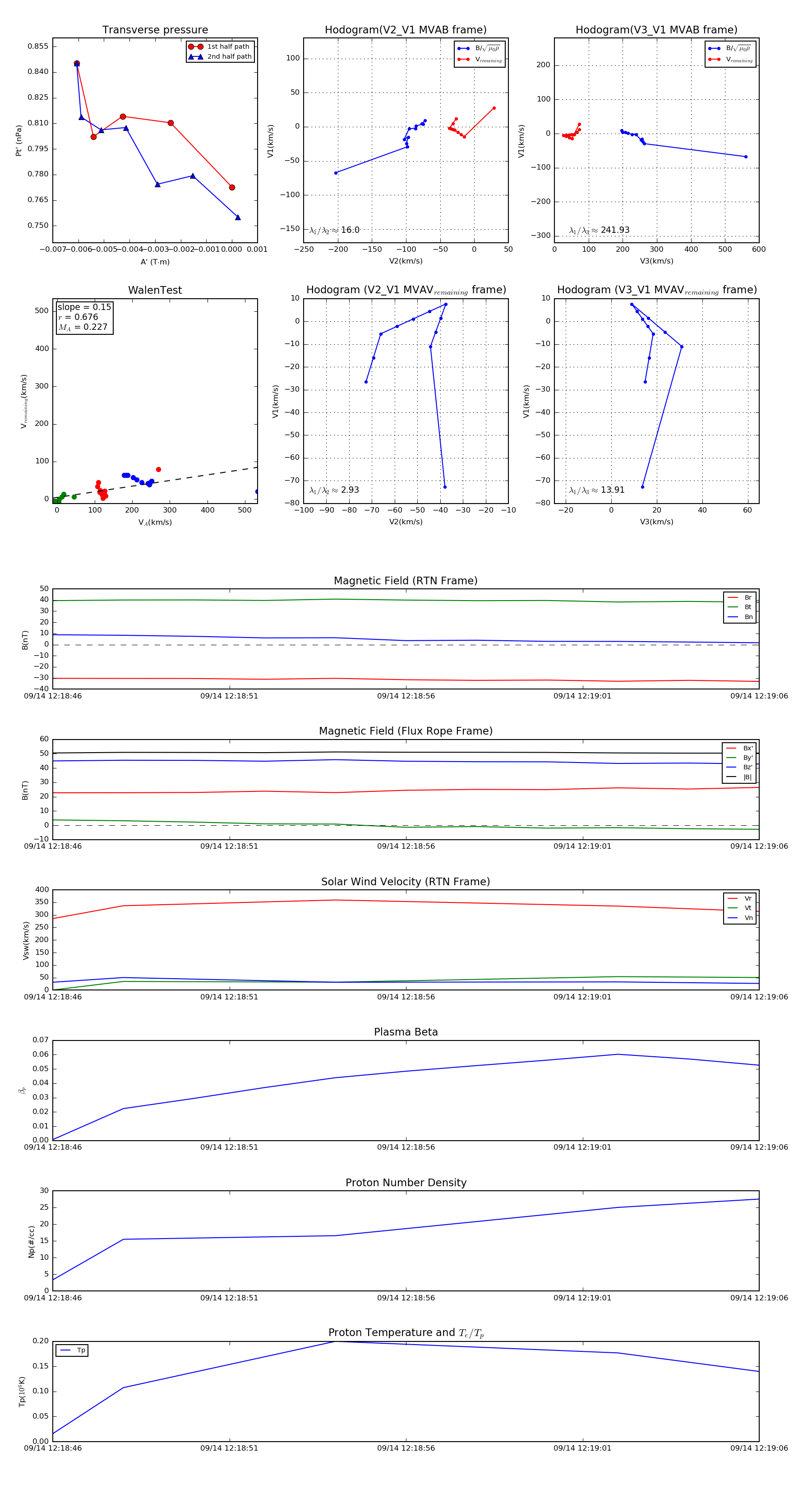Click the 'Magnetic Field (RTN Frame)' title
812x1489 pixels.
point(406,581)
